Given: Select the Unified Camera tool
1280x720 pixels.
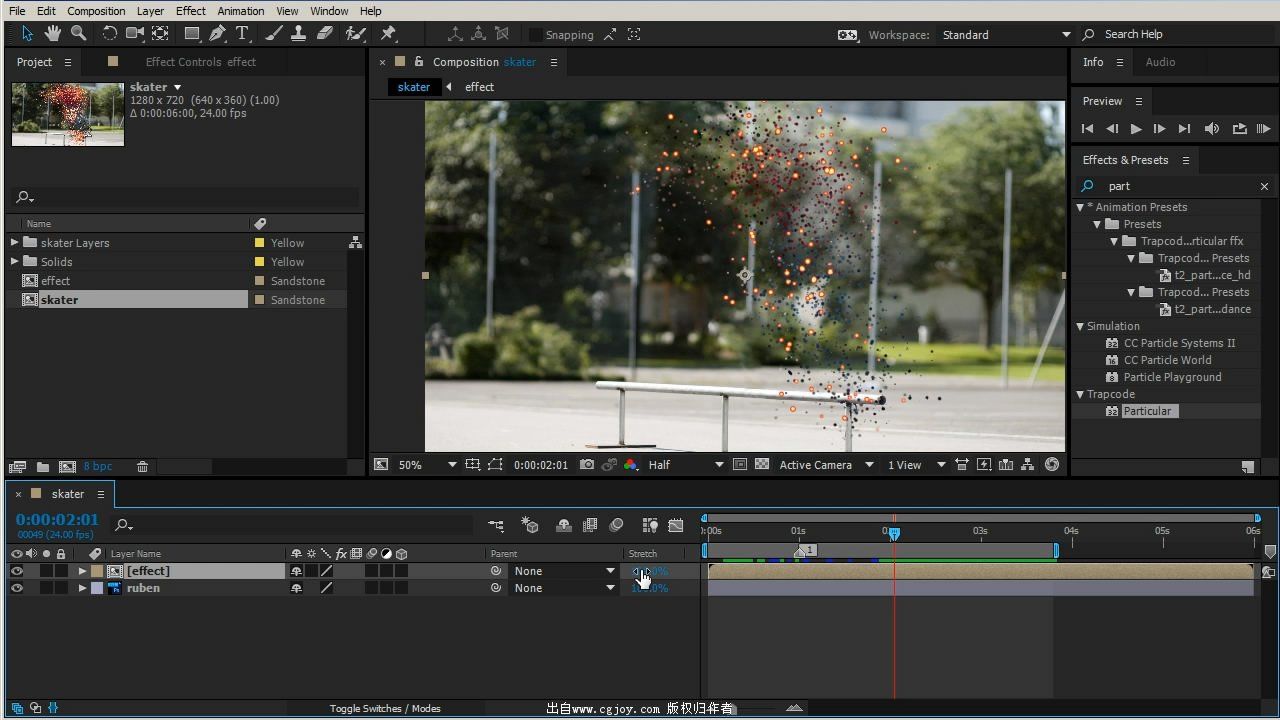Looking at the screenshot, I should pyautogui.click(x=135, y=34).
